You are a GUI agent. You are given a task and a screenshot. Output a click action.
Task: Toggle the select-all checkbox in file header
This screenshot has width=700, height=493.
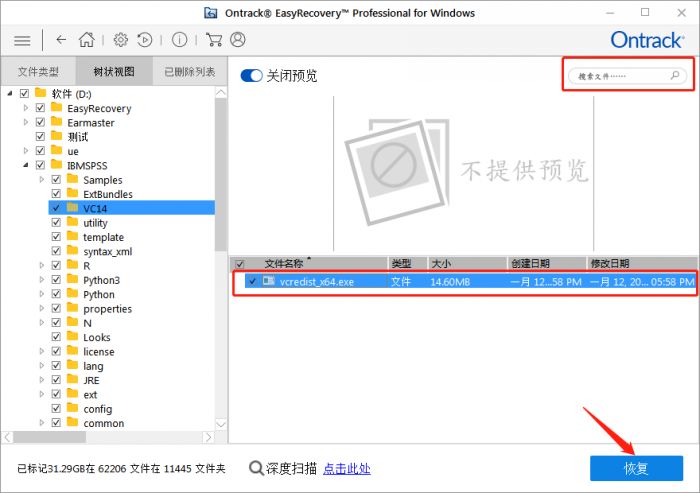point(240,263)
